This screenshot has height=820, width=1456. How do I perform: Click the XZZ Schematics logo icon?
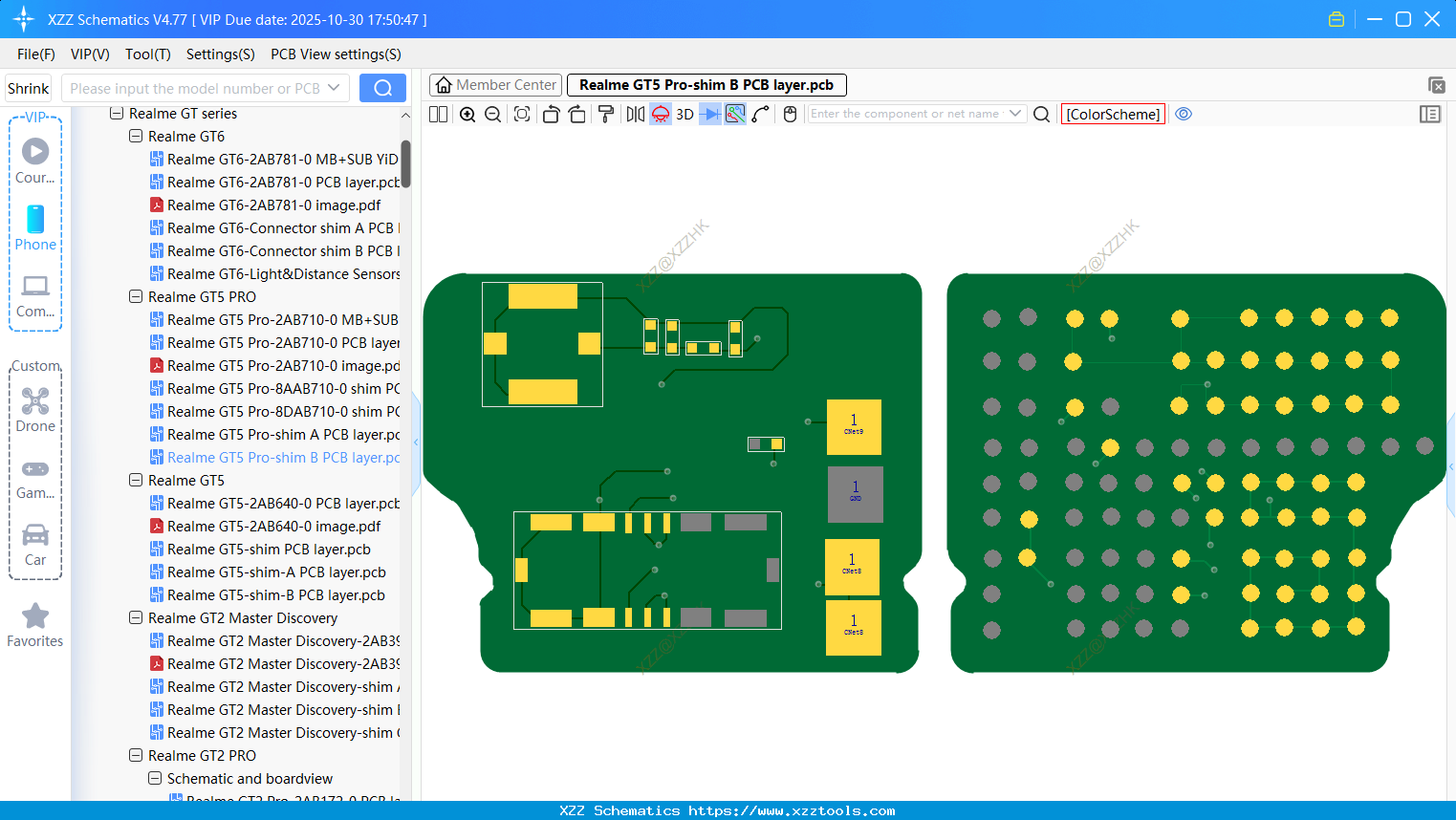tap(23, 19)
